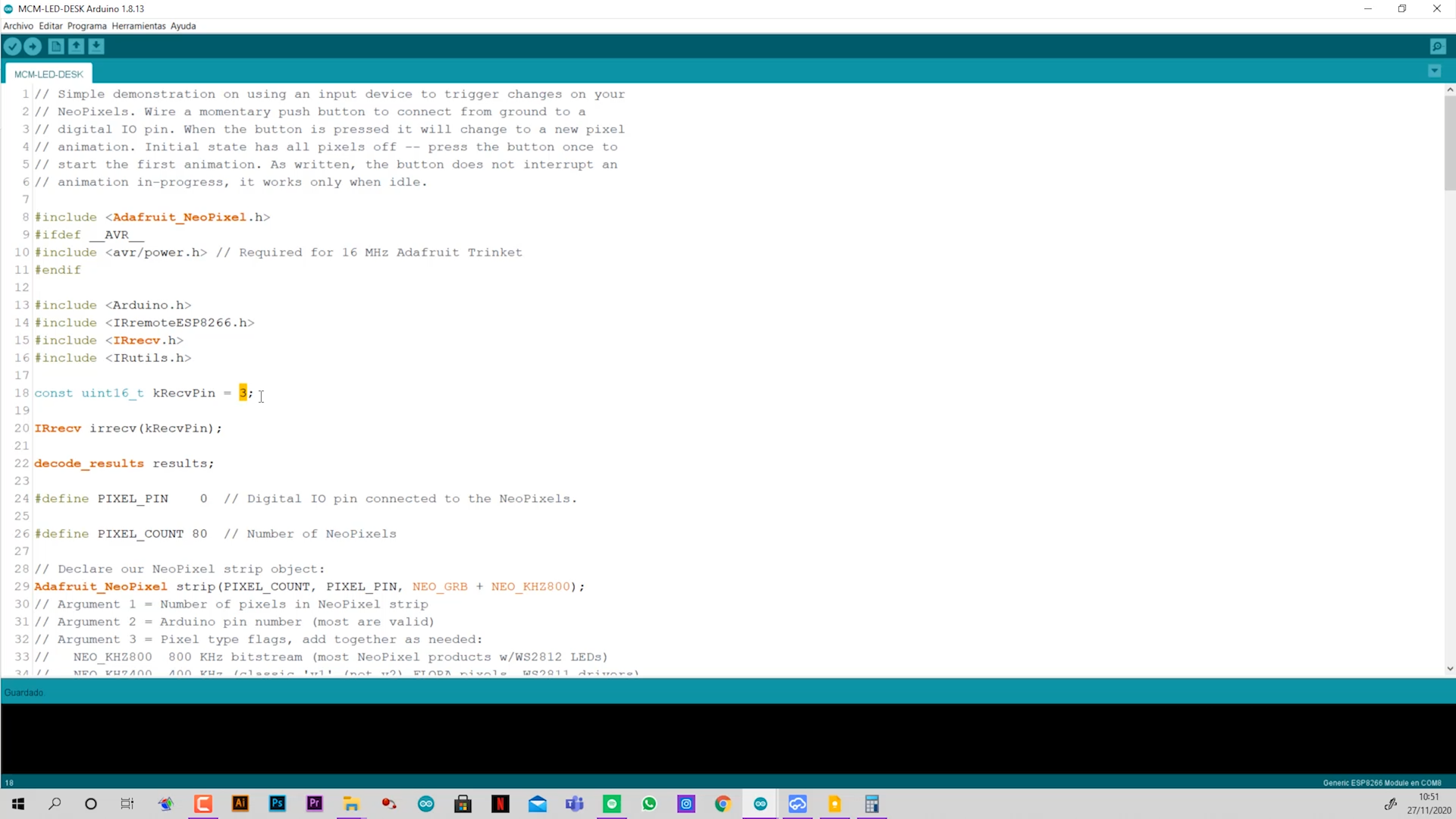
Task: Select the highlighted value 3 on line 18
Action: [x=243, y=392]
